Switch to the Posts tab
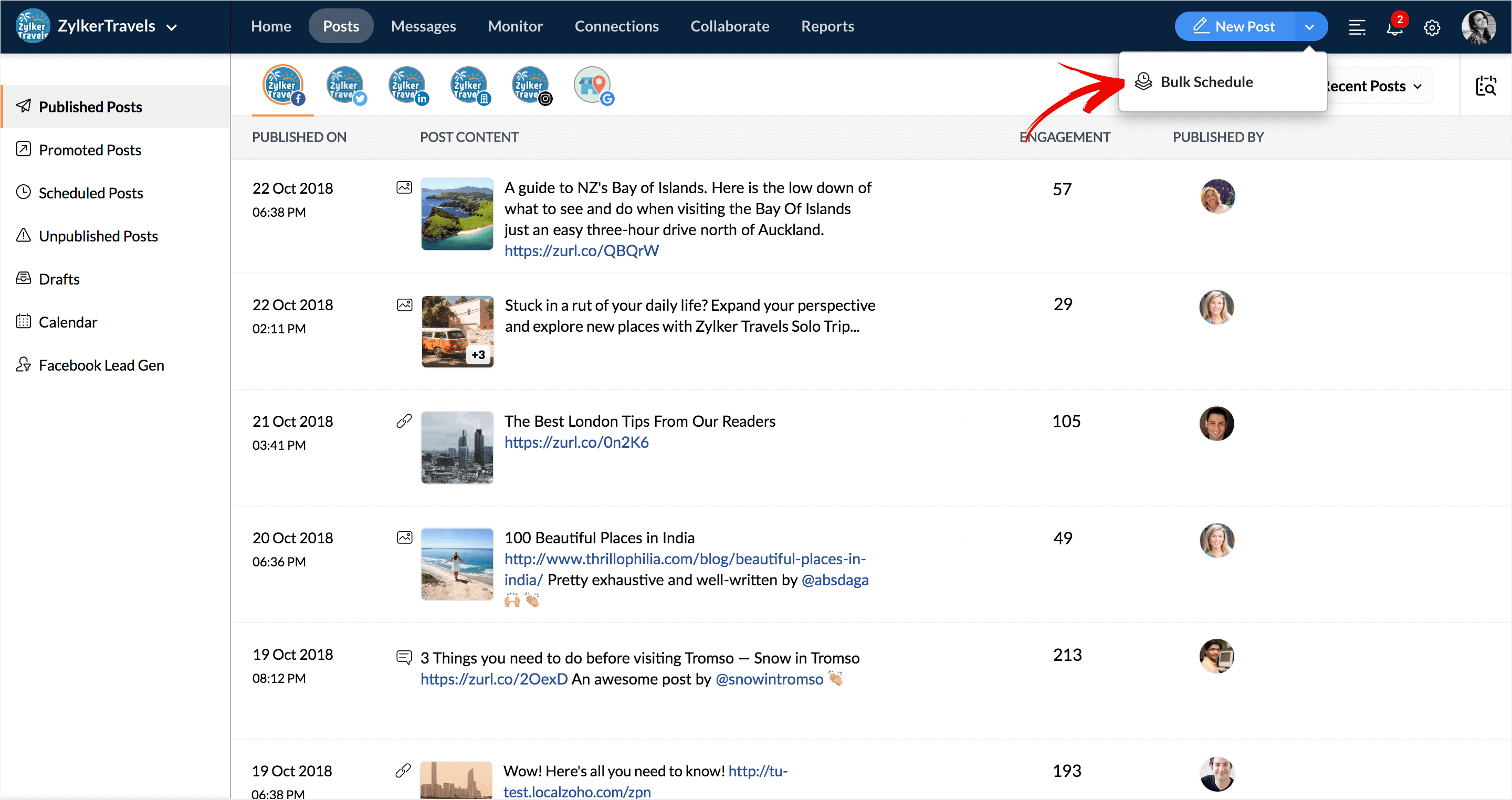1512x800 pixels. 340,26
